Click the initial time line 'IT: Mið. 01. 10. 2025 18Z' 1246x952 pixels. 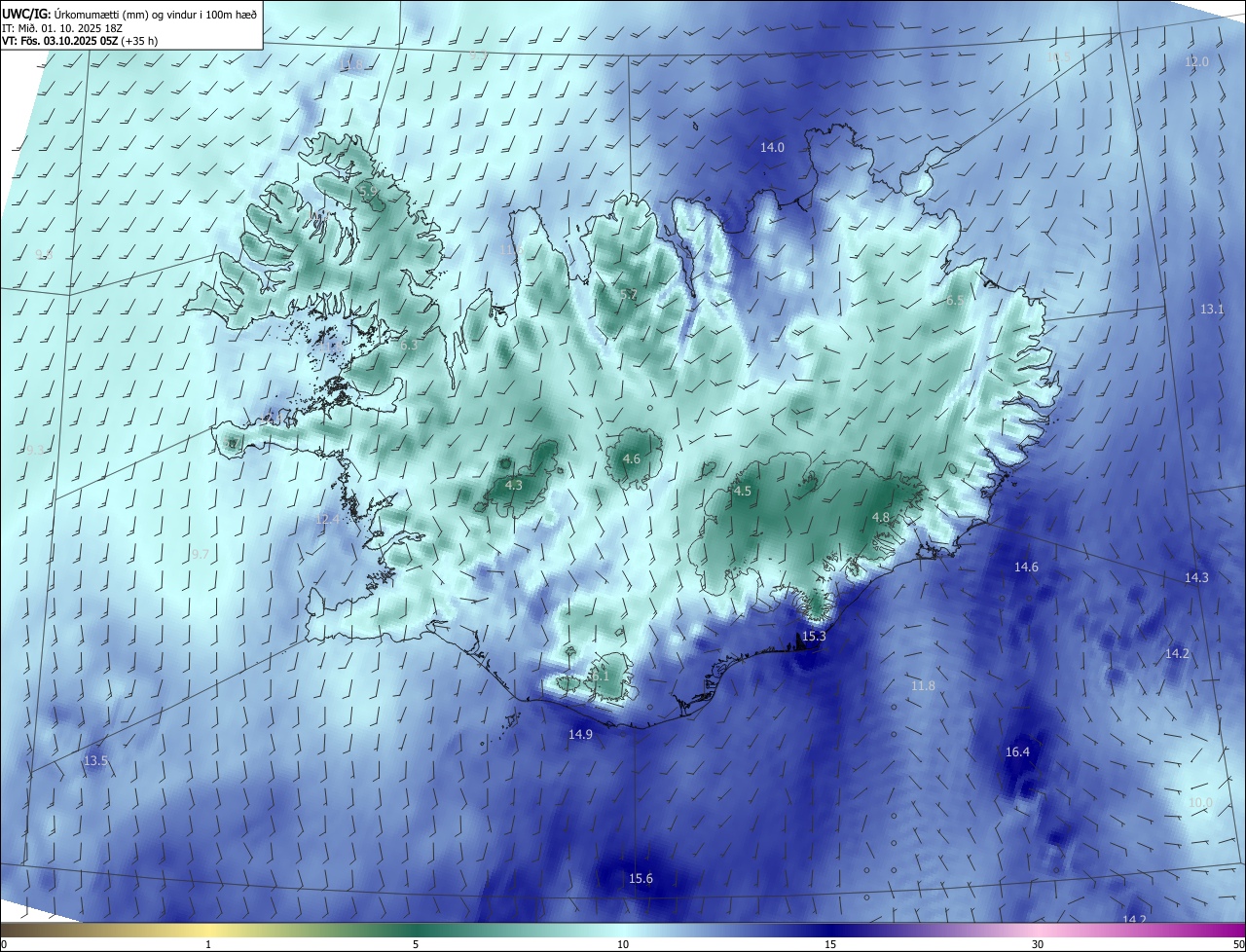point(60,27)
